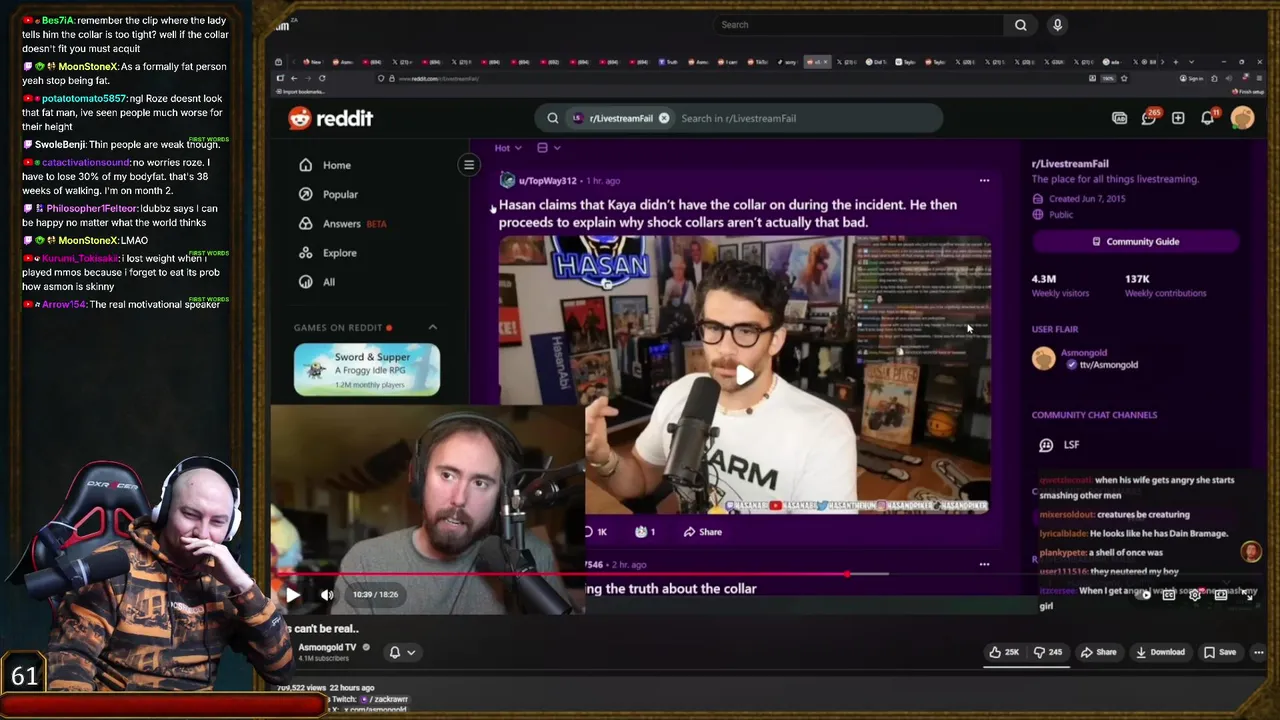Click the r/LivestreamFail sidebar heading
This screenshot has width=1280, height=720.
click(x=1070, y=163)
